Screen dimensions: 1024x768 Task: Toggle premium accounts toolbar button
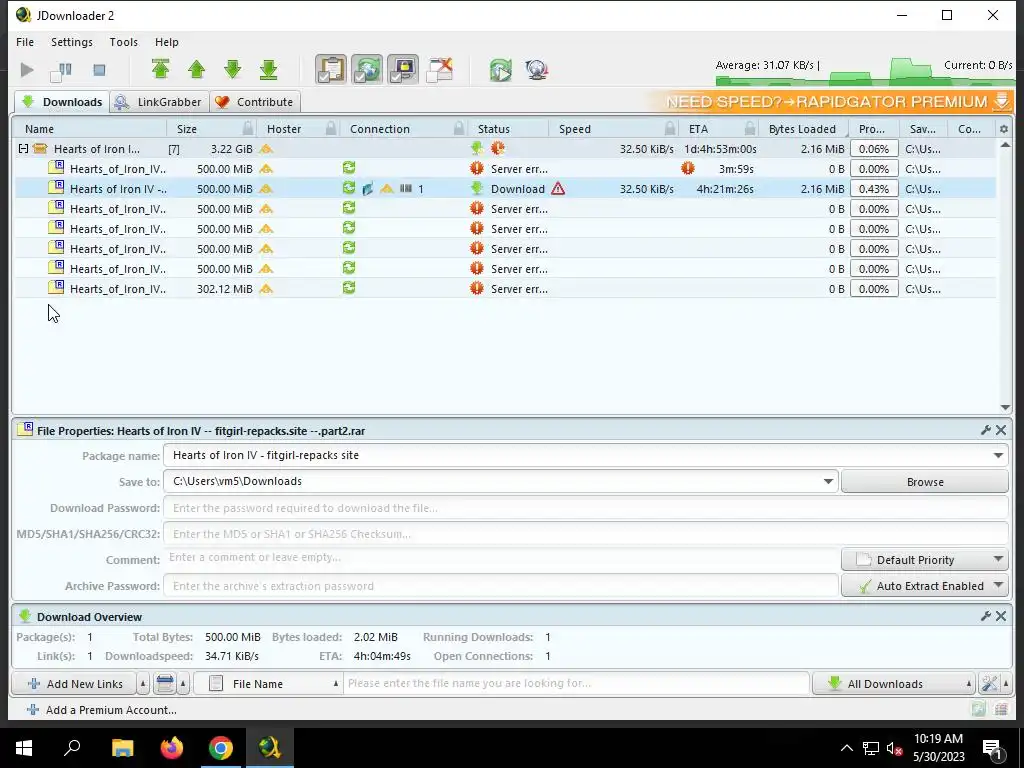[x=403, y=70]
